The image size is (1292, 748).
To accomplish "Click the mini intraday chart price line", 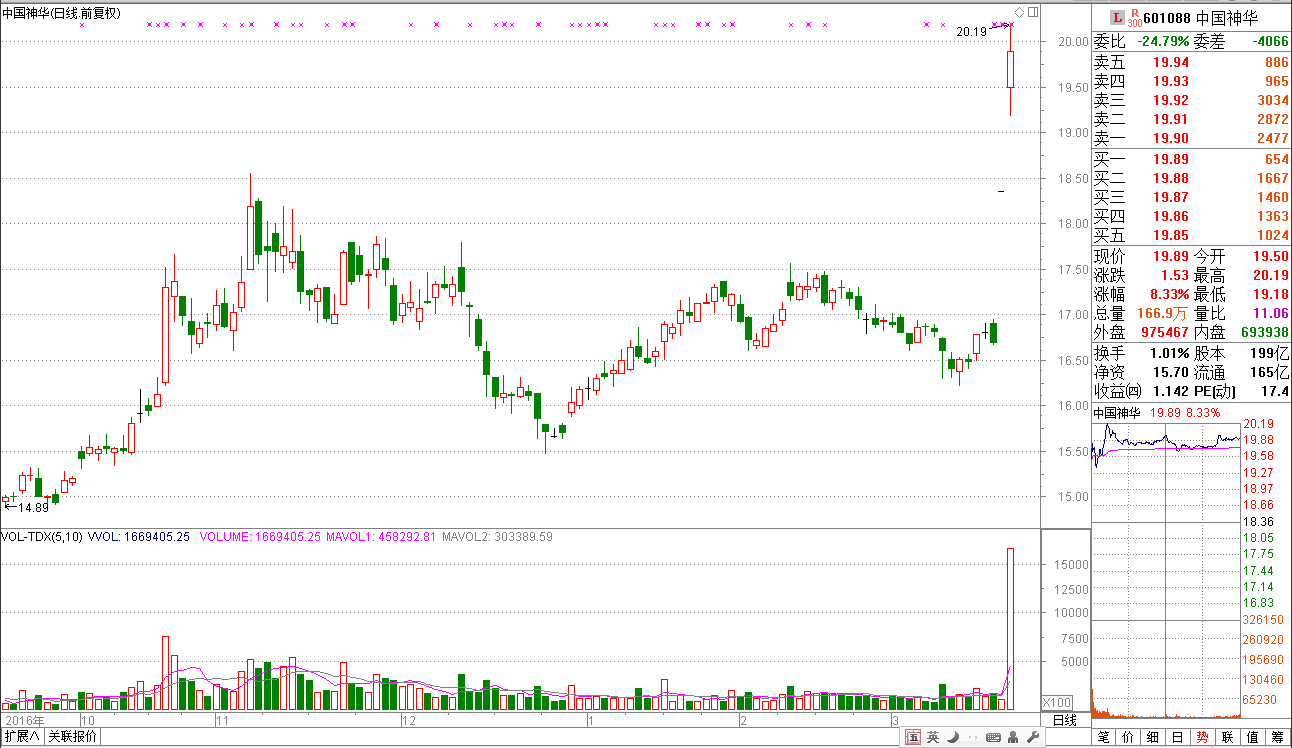I will click(x=1165, y=441).
